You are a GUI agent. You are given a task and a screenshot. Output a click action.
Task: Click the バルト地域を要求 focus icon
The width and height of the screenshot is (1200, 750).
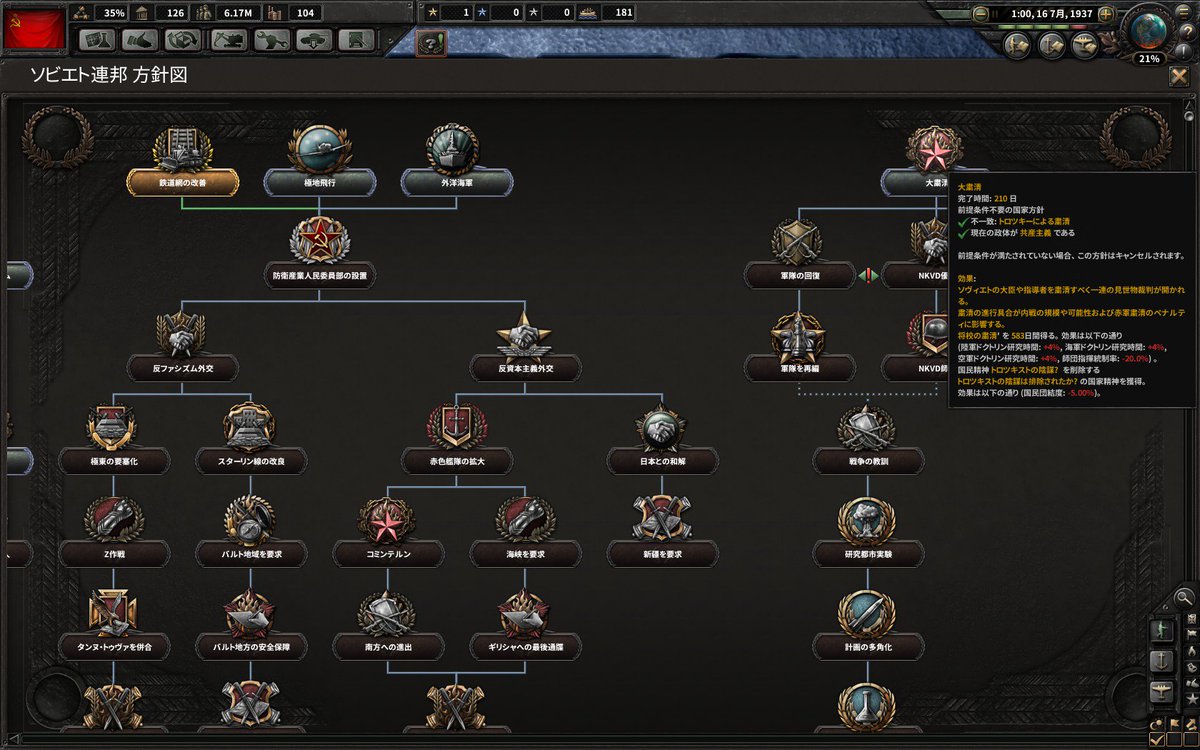251,519
